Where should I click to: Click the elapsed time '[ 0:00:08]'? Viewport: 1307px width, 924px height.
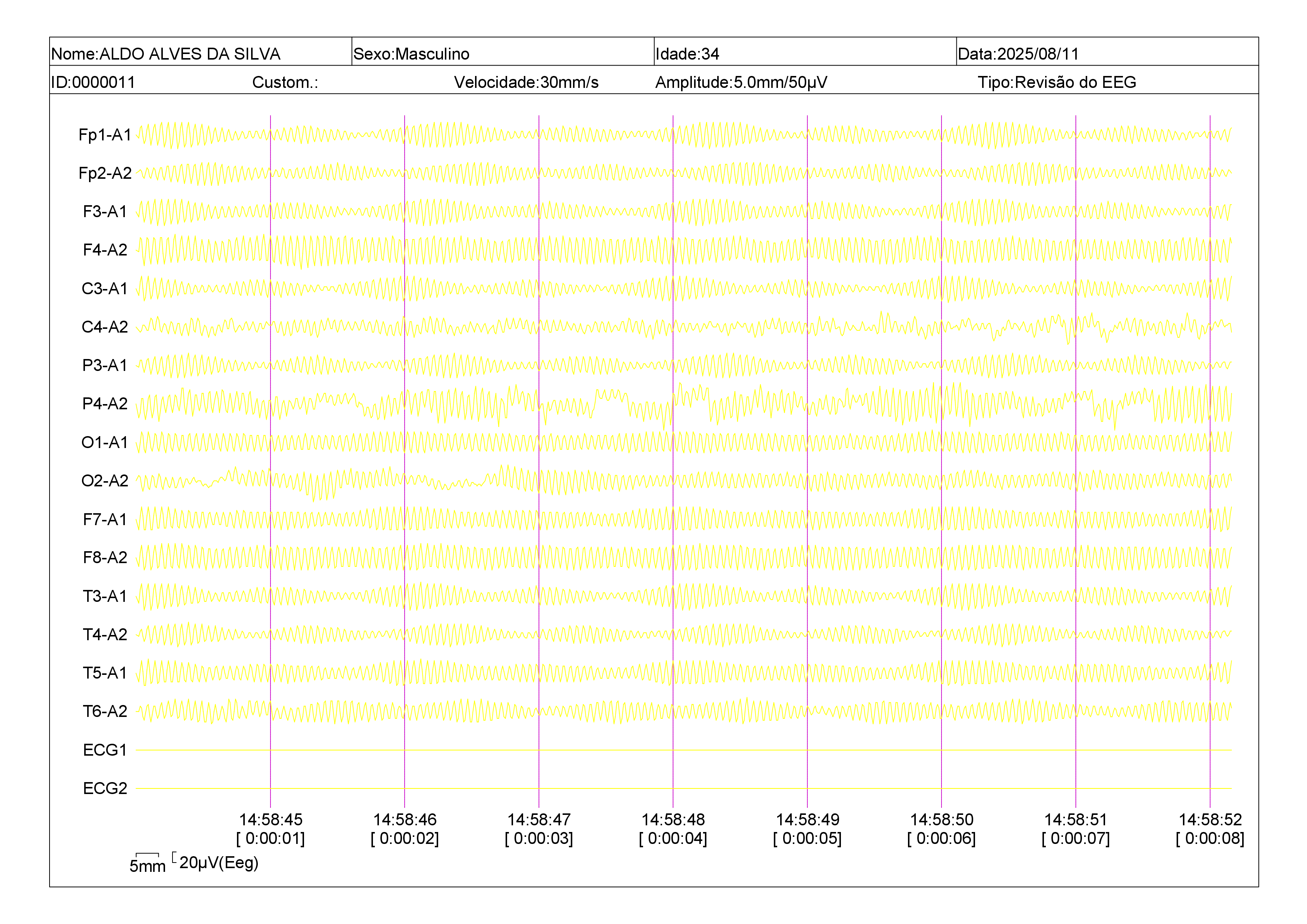click(1210, 838)
